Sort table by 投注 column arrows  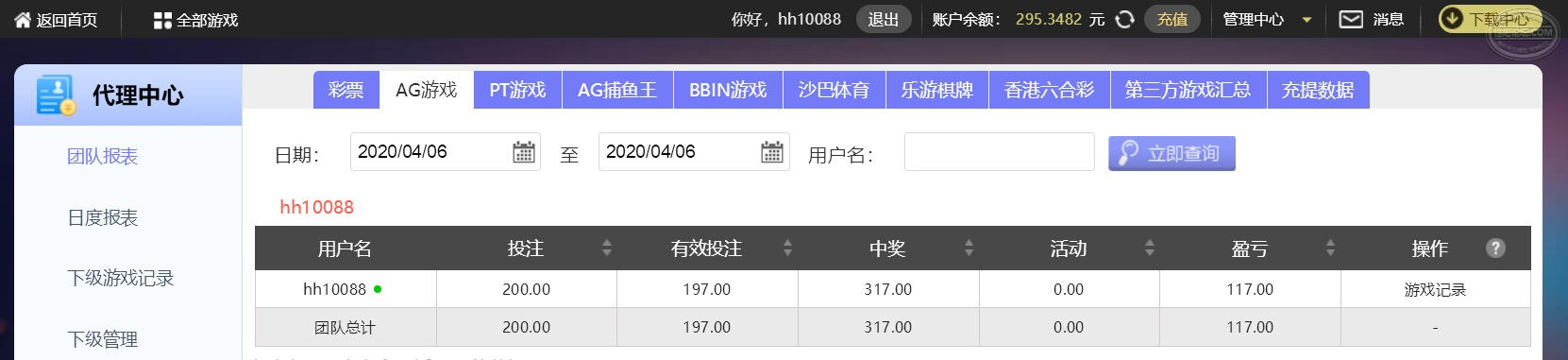(607, 249)
